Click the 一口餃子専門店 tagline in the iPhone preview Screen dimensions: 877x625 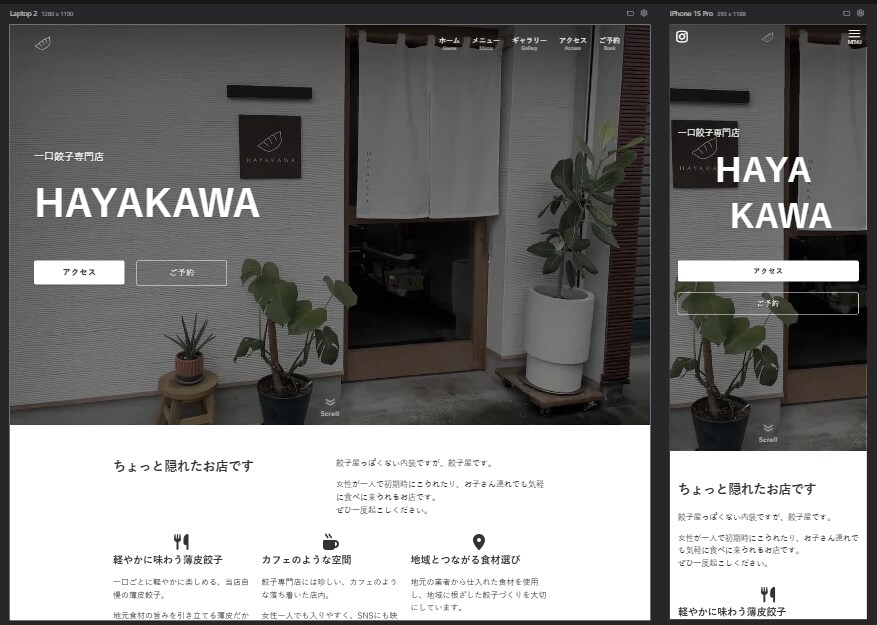coord(709,133)
